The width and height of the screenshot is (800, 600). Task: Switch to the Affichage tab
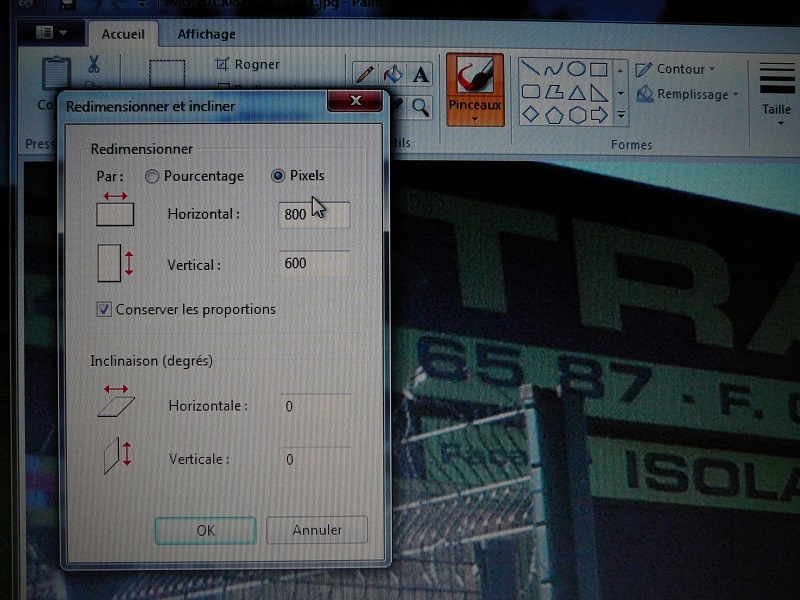click(x=206, y=34)
